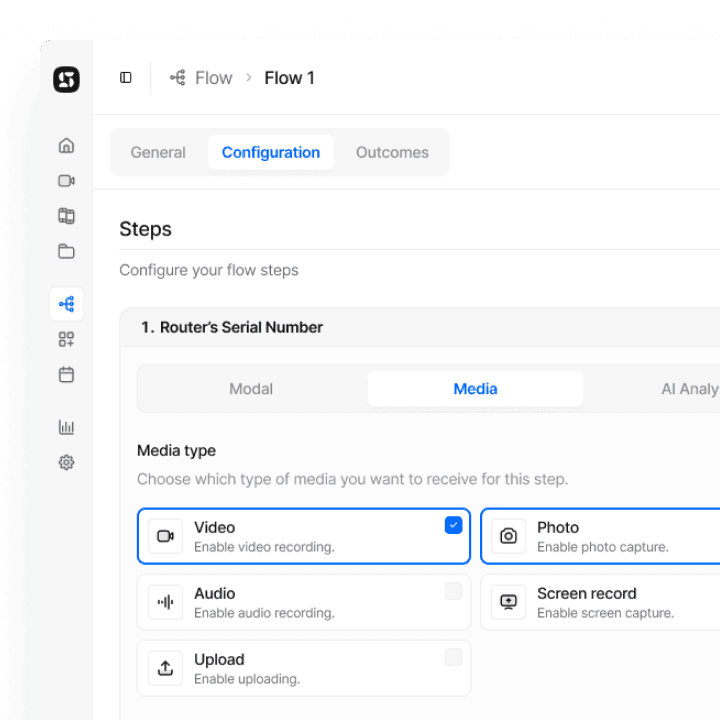Click the Upload arrow icon tile
Screen dimensions: 720x720
(x=165, y=668)
